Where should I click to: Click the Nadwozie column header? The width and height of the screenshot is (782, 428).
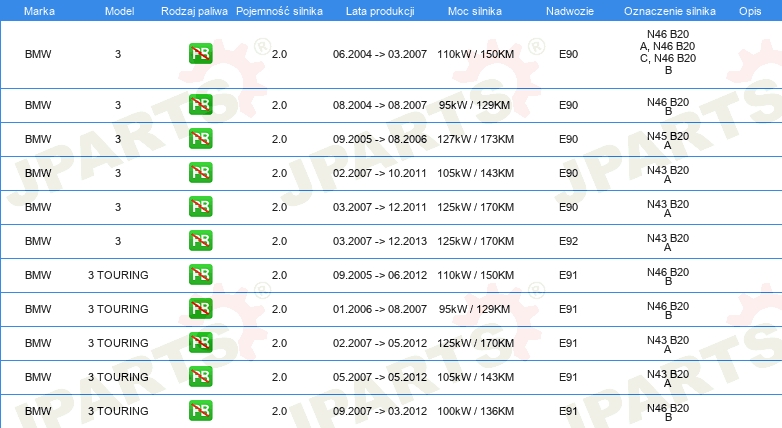click(570, 11)
